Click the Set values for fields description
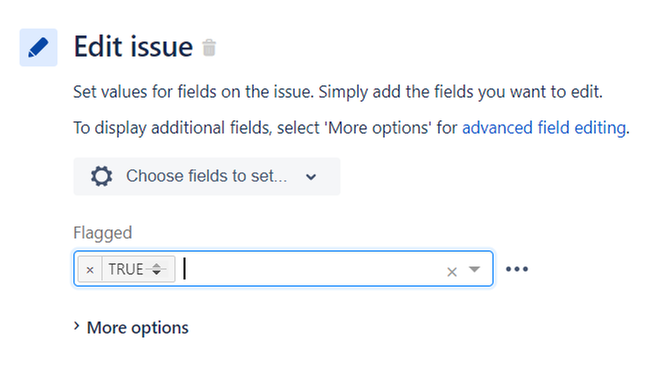Screen dimensions: 665x382 338,92
